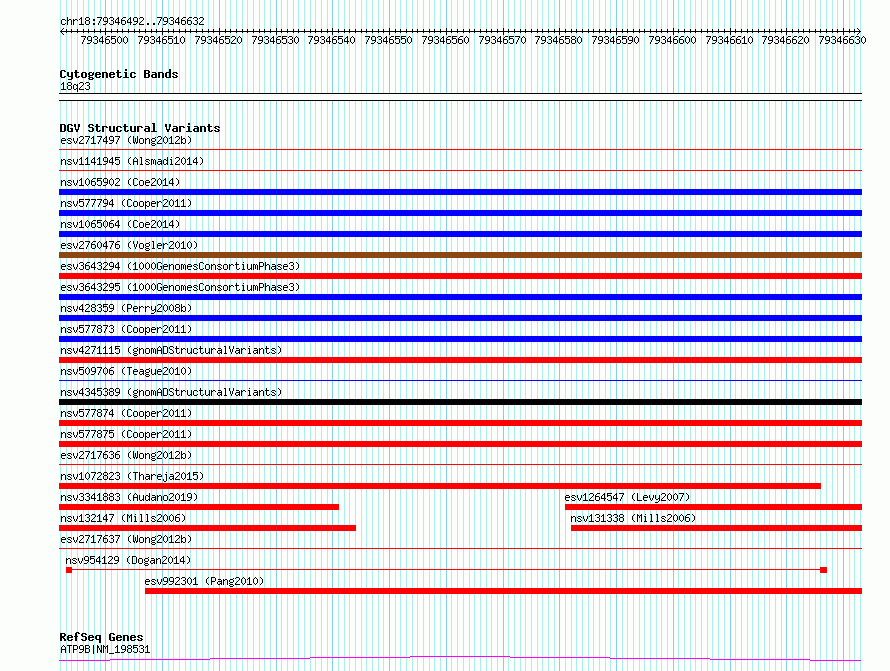Image resolution: width=890 pixels, height=671 pixels.
Task: Open esv3643294 (1000GenomesConsortiumPhase3) label
Action: pyautogui.click(x=180, y=266)
